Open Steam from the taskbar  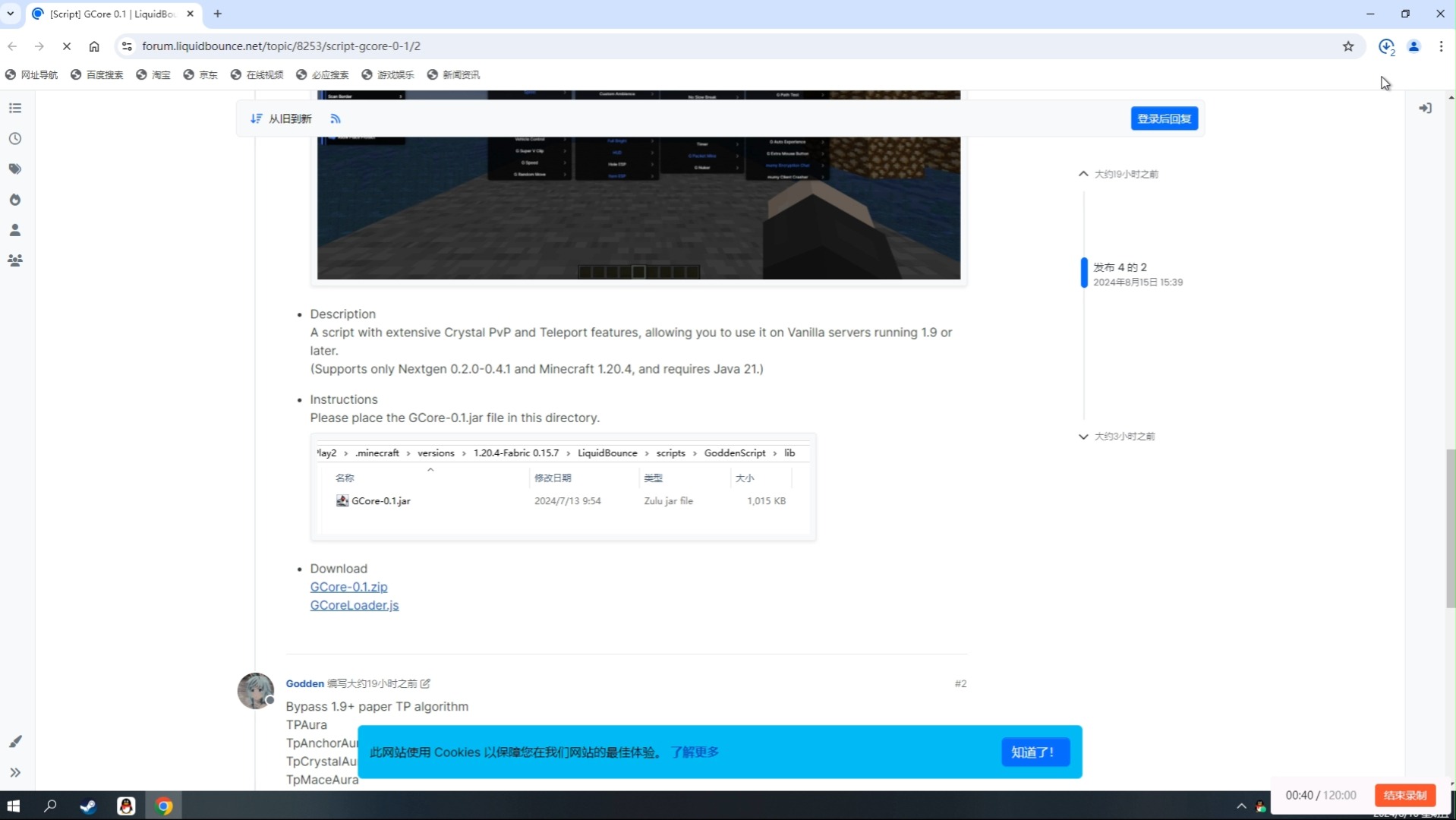tap(88, 806)
